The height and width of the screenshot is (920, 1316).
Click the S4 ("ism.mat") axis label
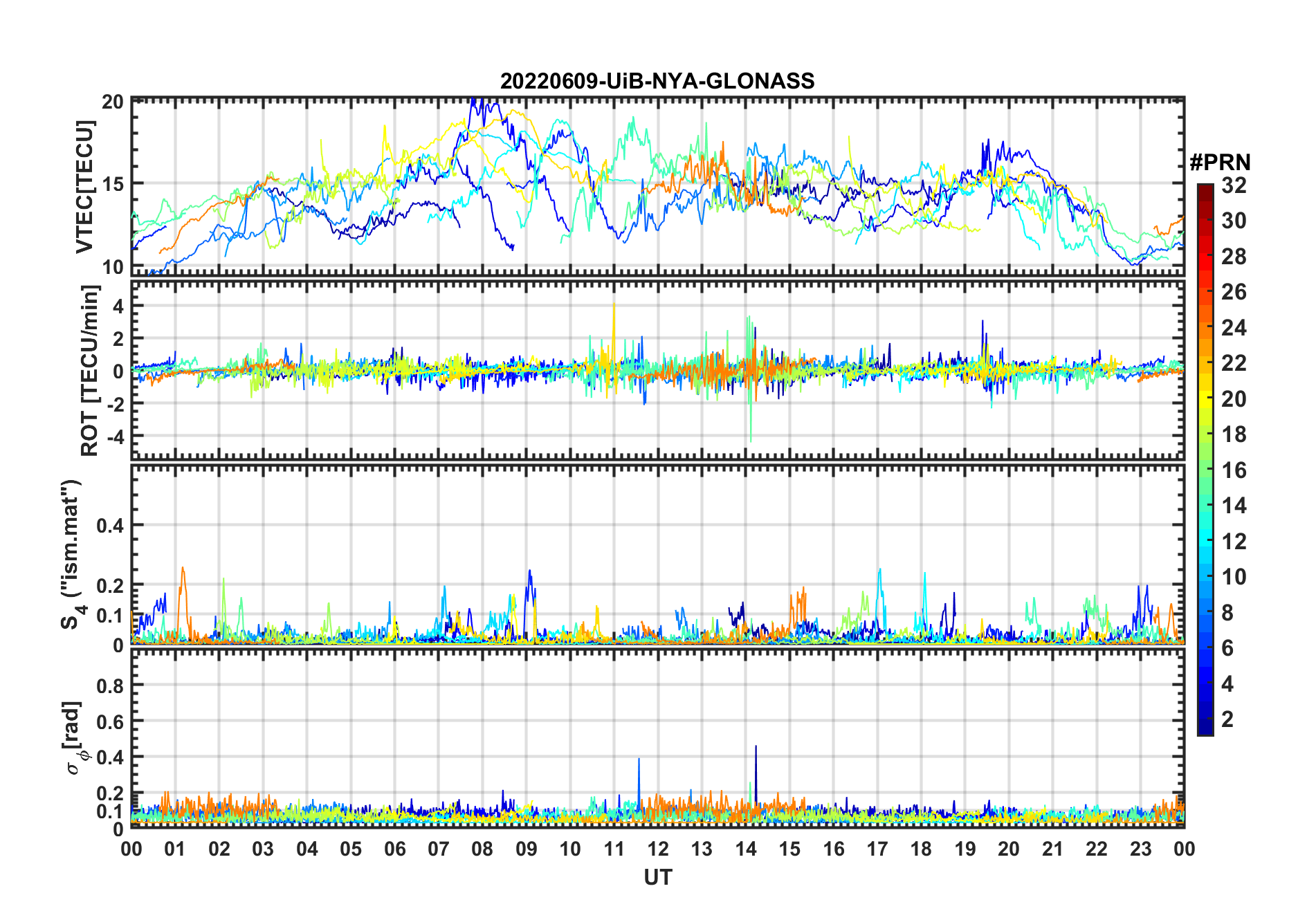(72, 554)
